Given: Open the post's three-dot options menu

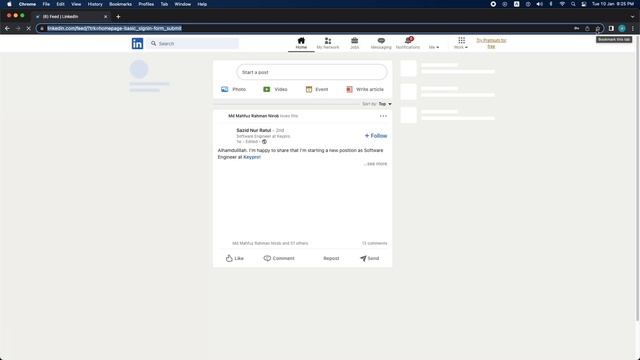Looking at the screenshot, I should click(383, 116).
